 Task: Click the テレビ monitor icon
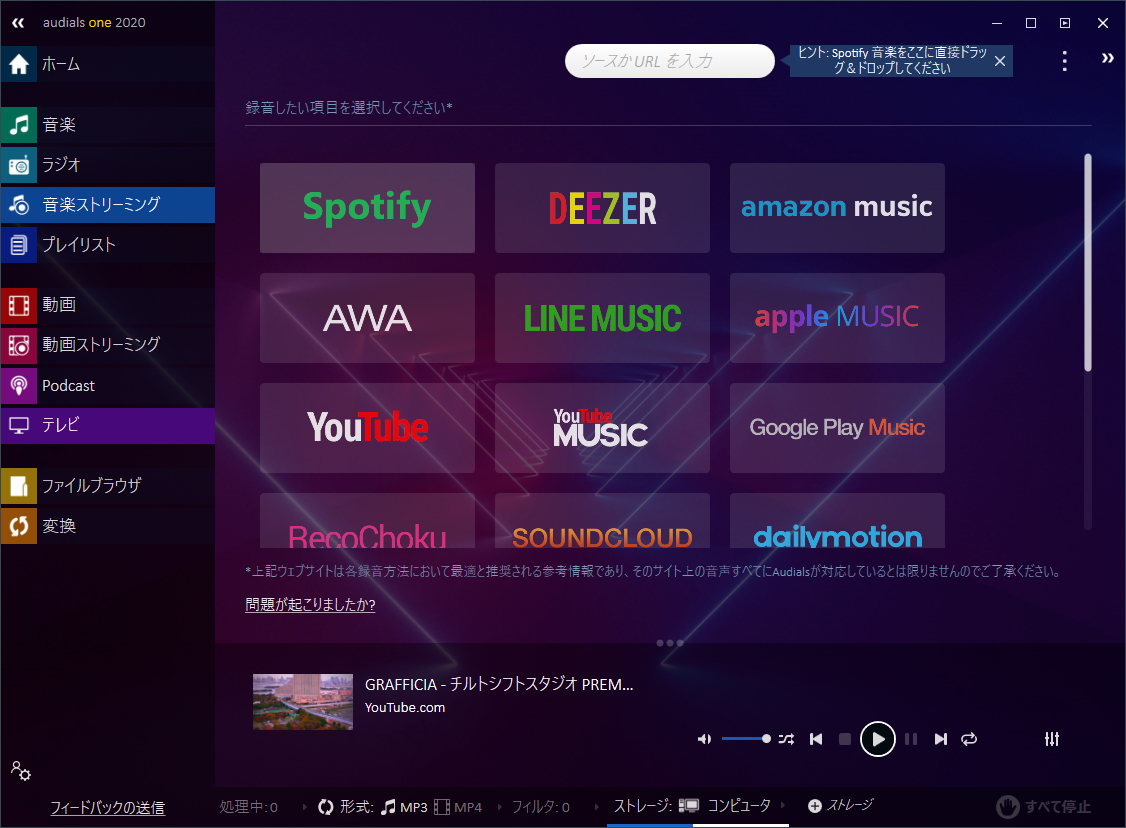[19, 425]
